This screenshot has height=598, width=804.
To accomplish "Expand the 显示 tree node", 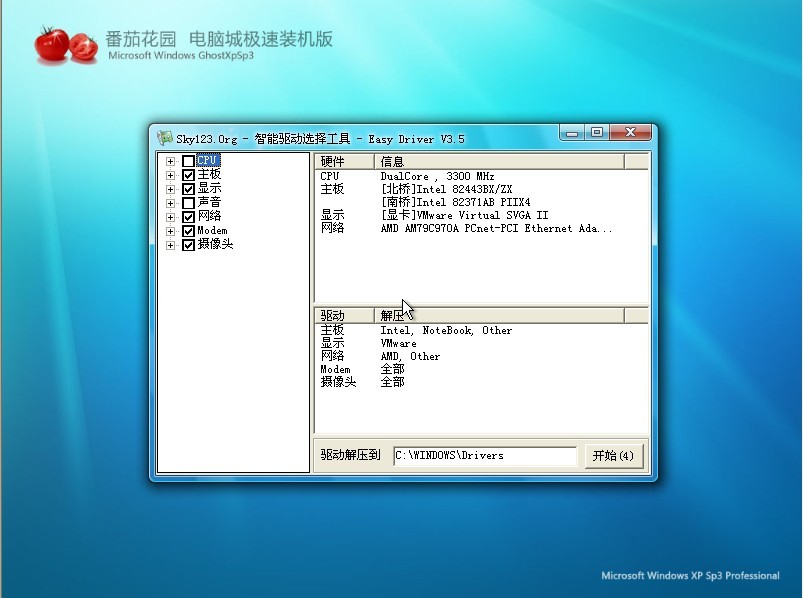I will click(170, 189).
